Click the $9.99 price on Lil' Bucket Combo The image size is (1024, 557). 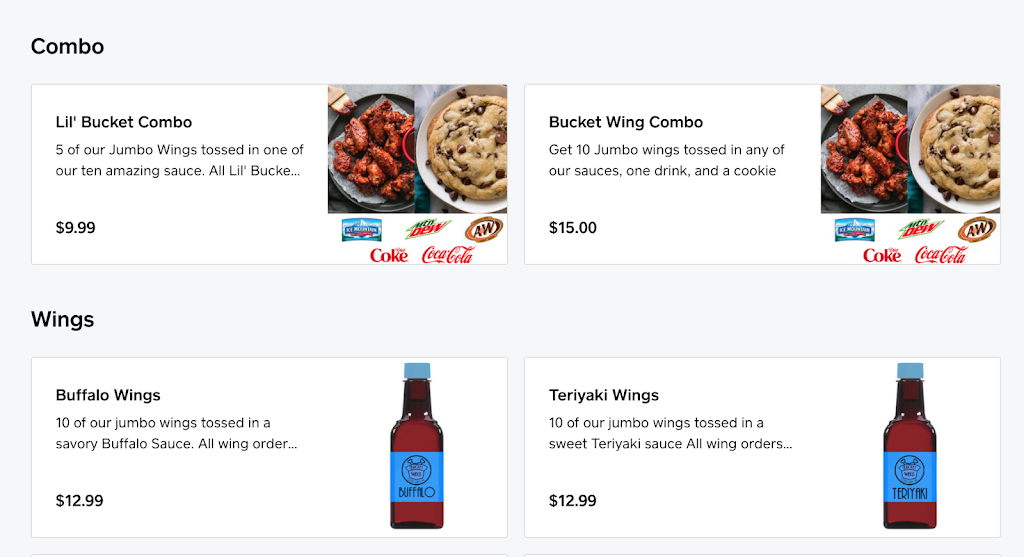[x=76, y=228]
